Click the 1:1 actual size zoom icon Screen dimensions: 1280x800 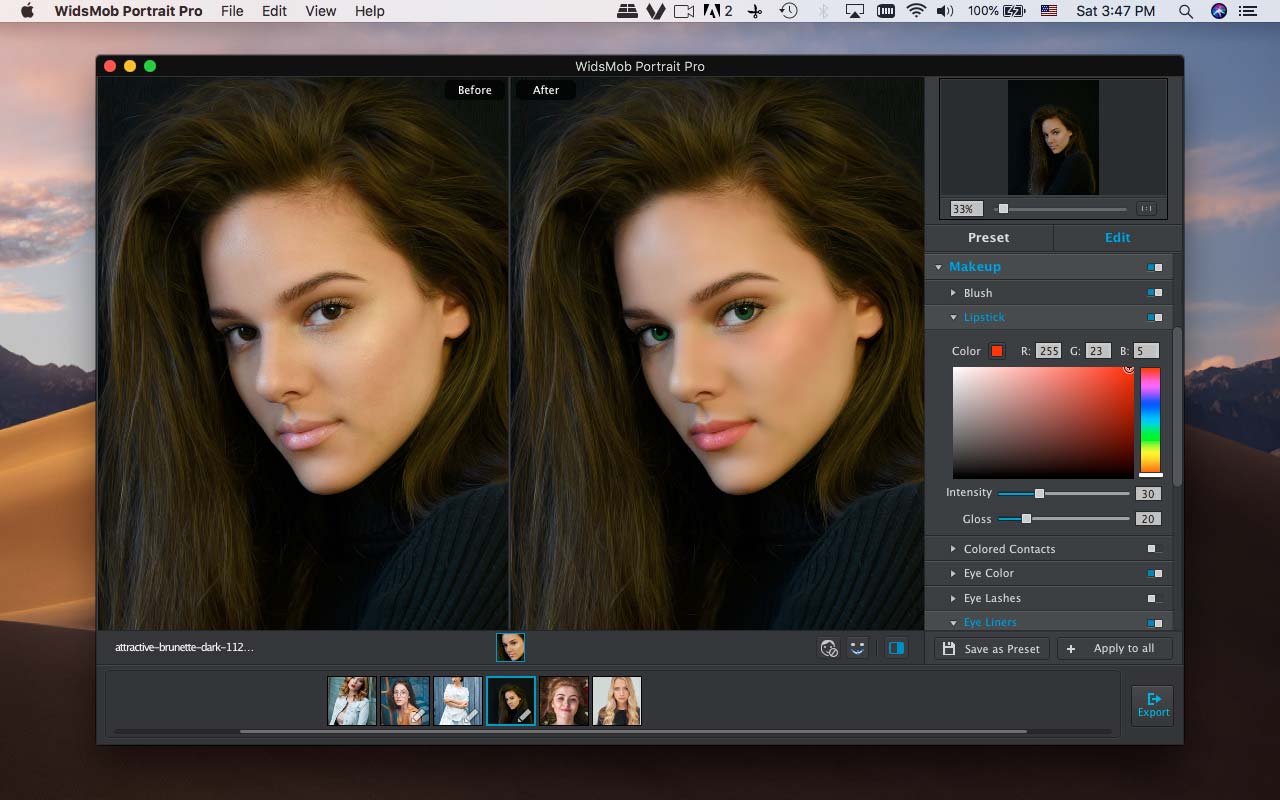click(x=1146, y=209)
